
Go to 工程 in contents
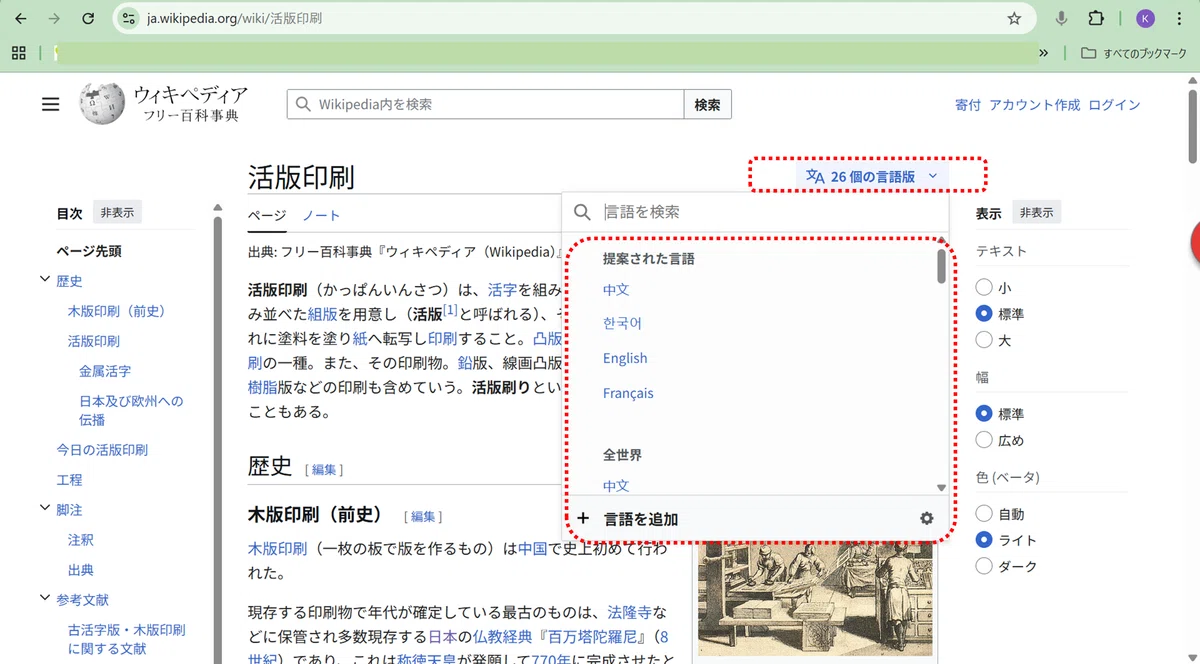point(69,480)
